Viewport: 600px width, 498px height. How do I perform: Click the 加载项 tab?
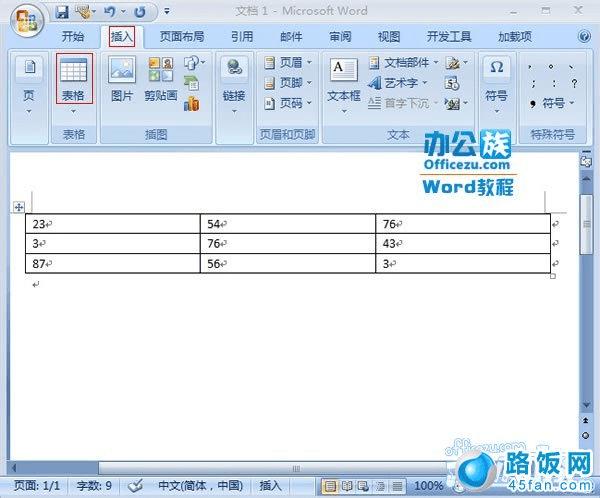click(515, 37)
